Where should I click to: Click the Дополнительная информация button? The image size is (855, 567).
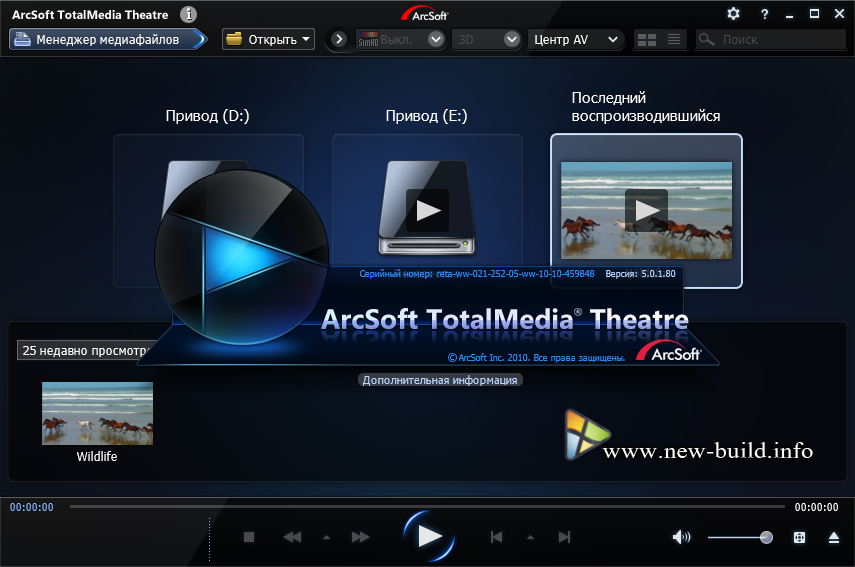(440, 380)
